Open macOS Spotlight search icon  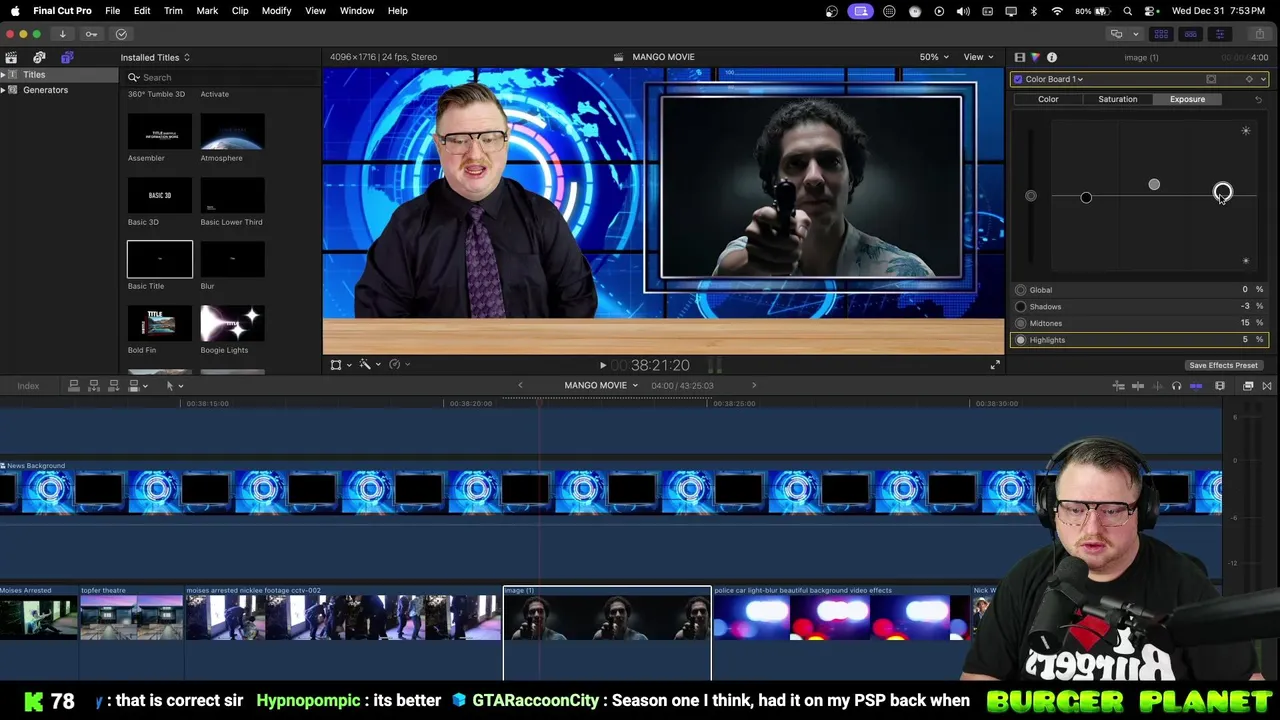[x=1128, y=10]
